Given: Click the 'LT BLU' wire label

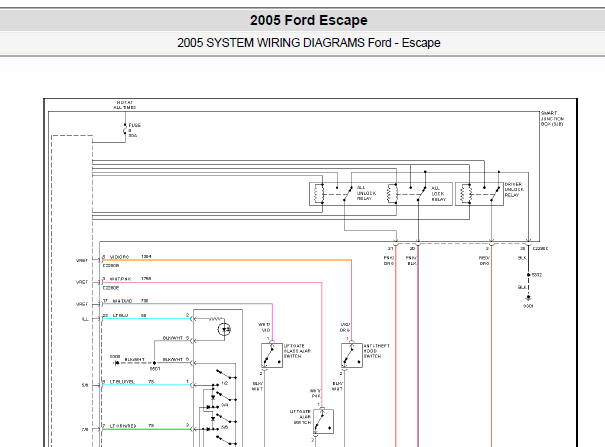Looking at the screenshot, I should (x=120, y=315).
